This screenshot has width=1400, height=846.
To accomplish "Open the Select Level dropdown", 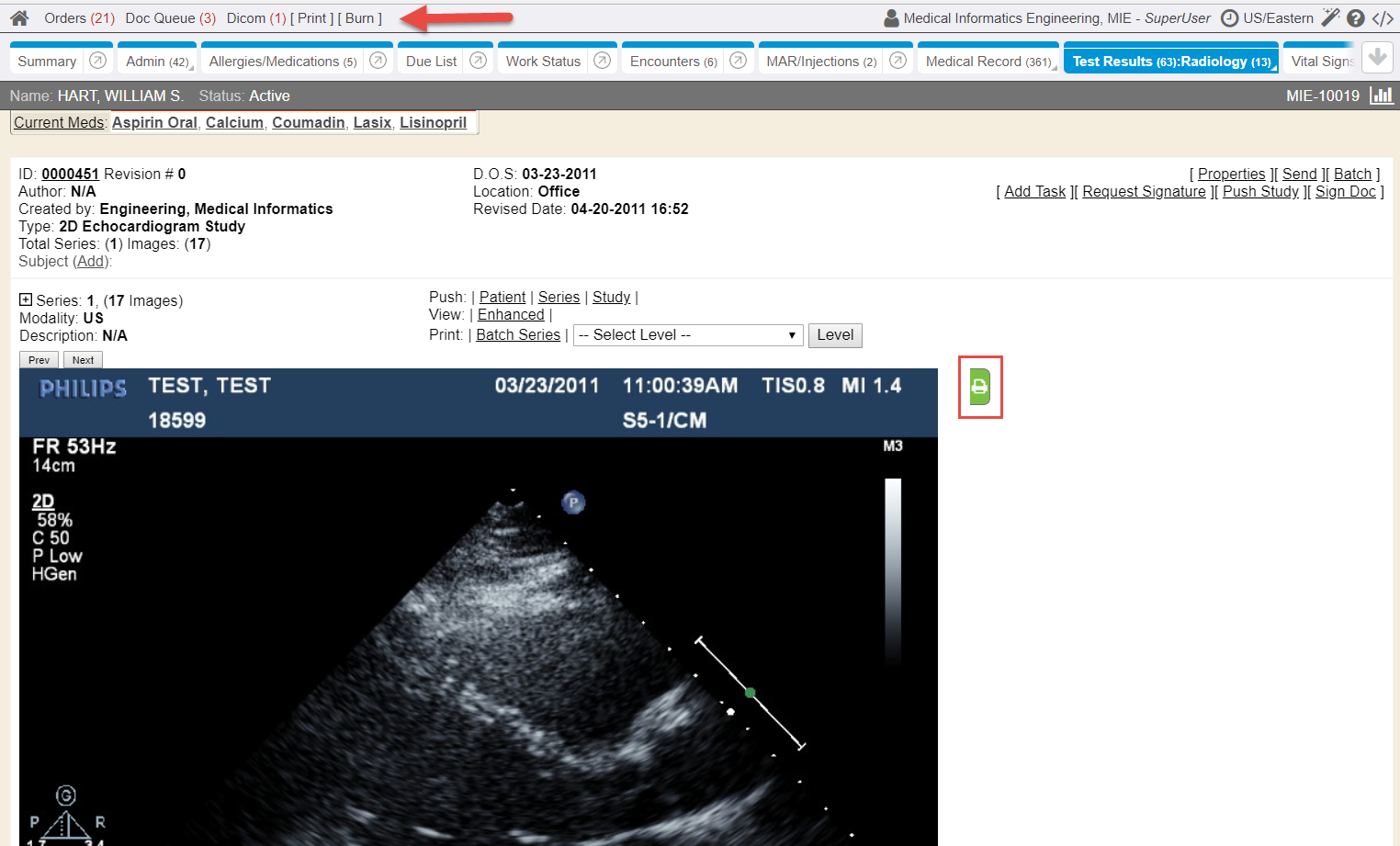I will pyautogui.click(x=687, y=335).
